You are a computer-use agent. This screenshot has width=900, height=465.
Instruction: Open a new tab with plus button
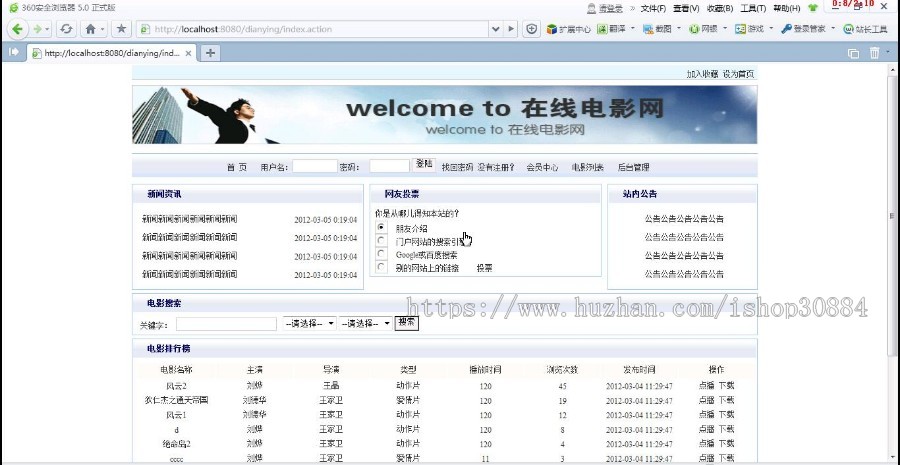211,53
